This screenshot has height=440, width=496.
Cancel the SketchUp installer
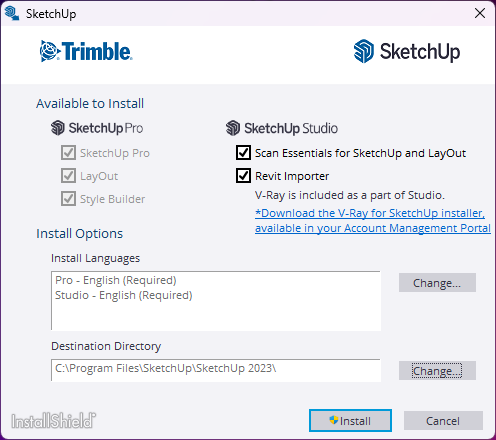443,421
